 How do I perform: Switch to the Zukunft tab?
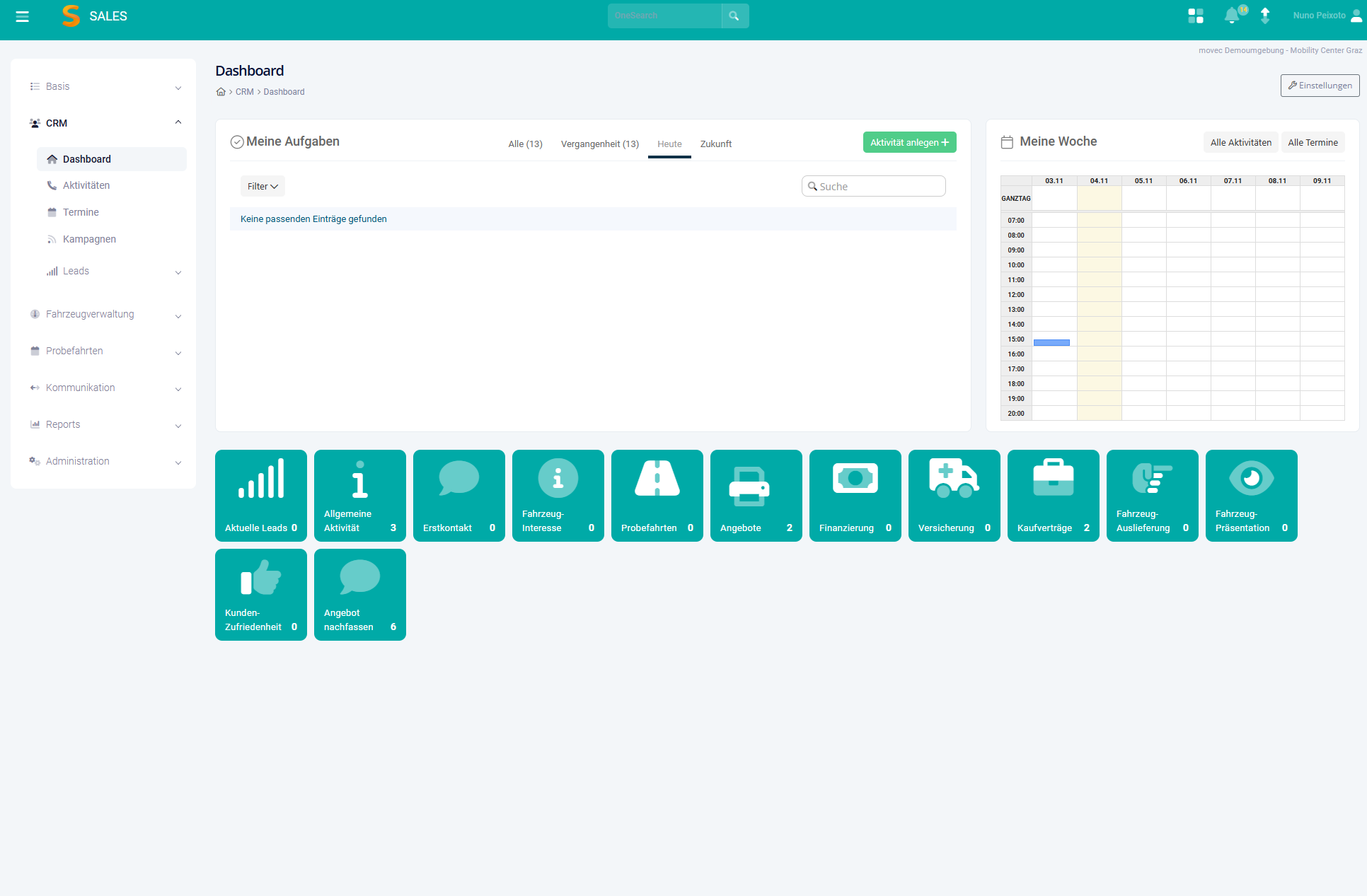pos(715,144)
